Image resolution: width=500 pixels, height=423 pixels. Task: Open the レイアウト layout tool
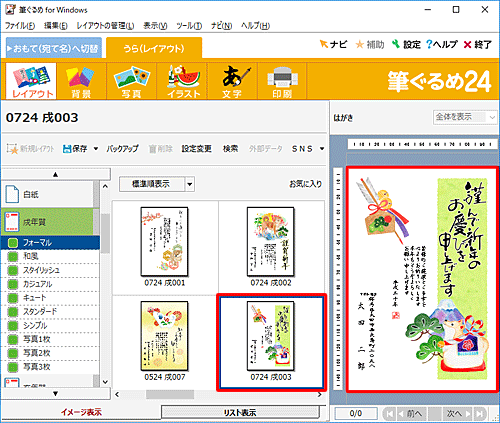(31, 81)
